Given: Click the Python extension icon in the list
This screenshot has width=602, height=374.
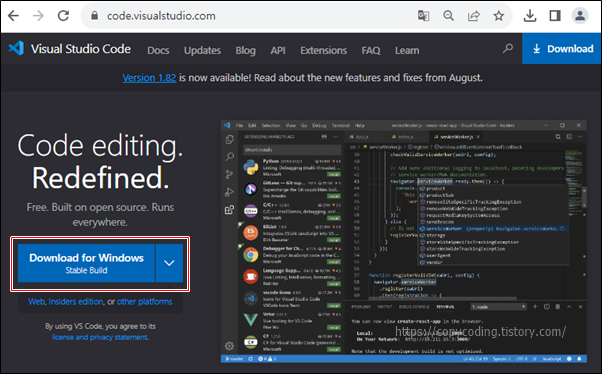Looking at the screenshot, I should pos(251,167).
